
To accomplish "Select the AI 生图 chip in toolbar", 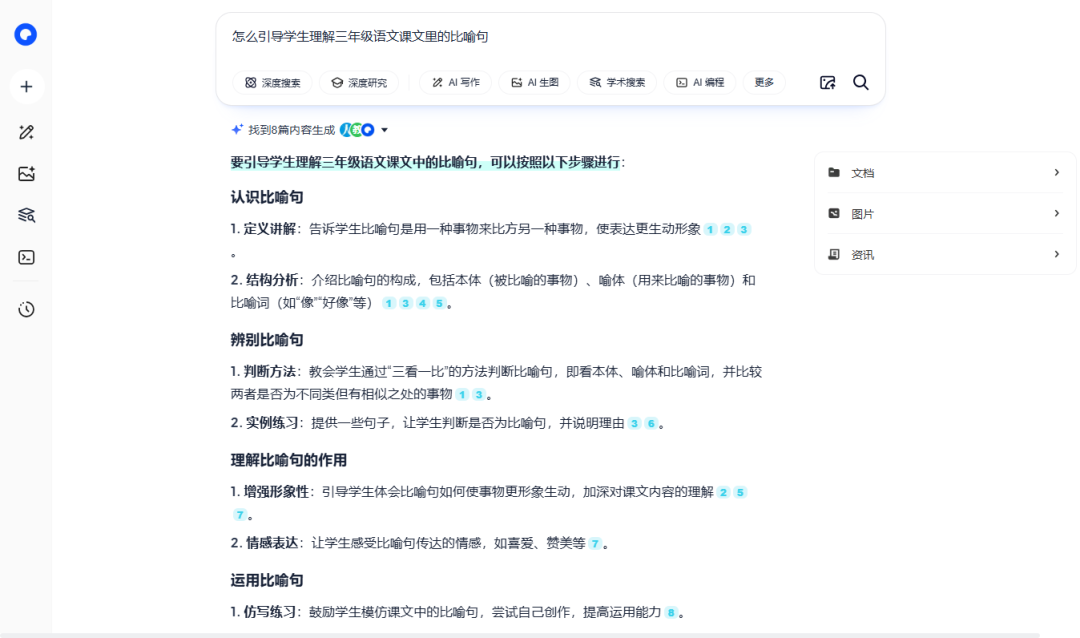I will click(534, 83).
